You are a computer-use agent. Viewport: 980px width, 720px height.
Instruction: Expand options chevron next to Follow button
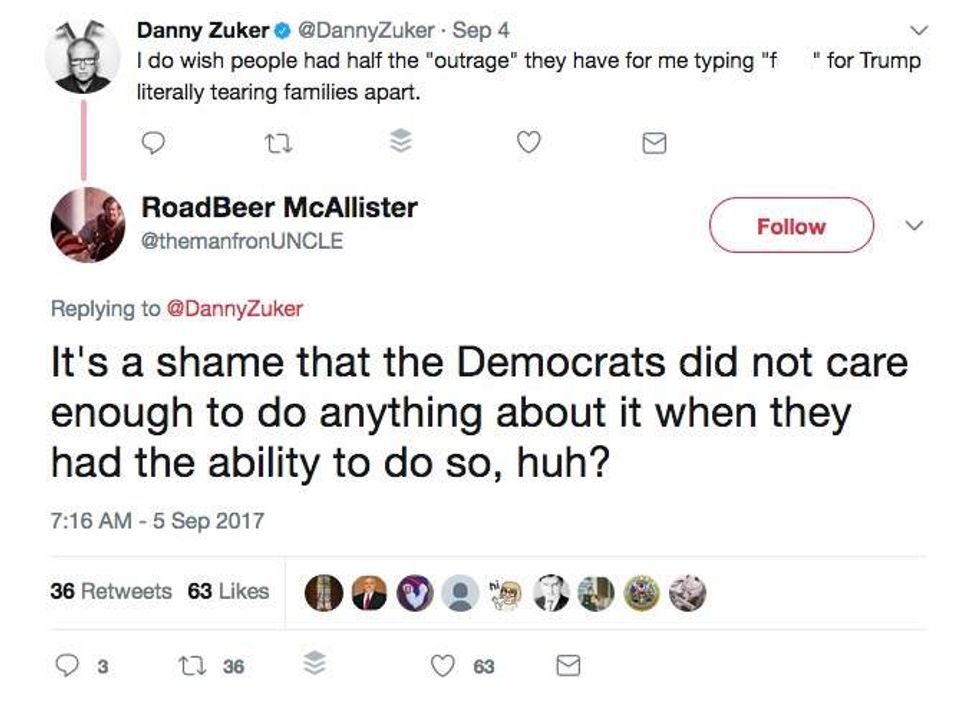(x=912, y=227)
